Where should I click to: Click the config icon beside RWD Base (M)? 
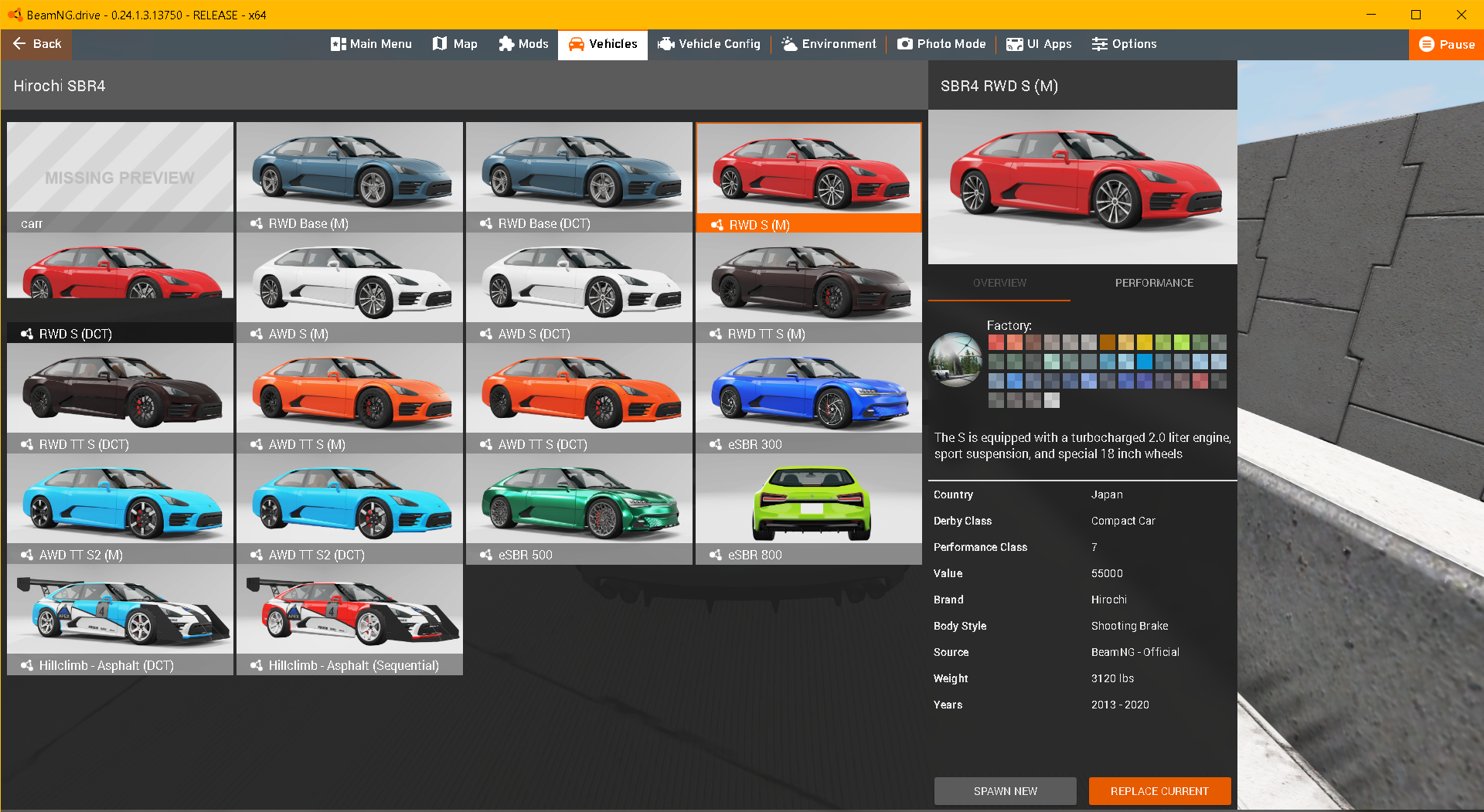pyautogui.click(x=257, y=223)
